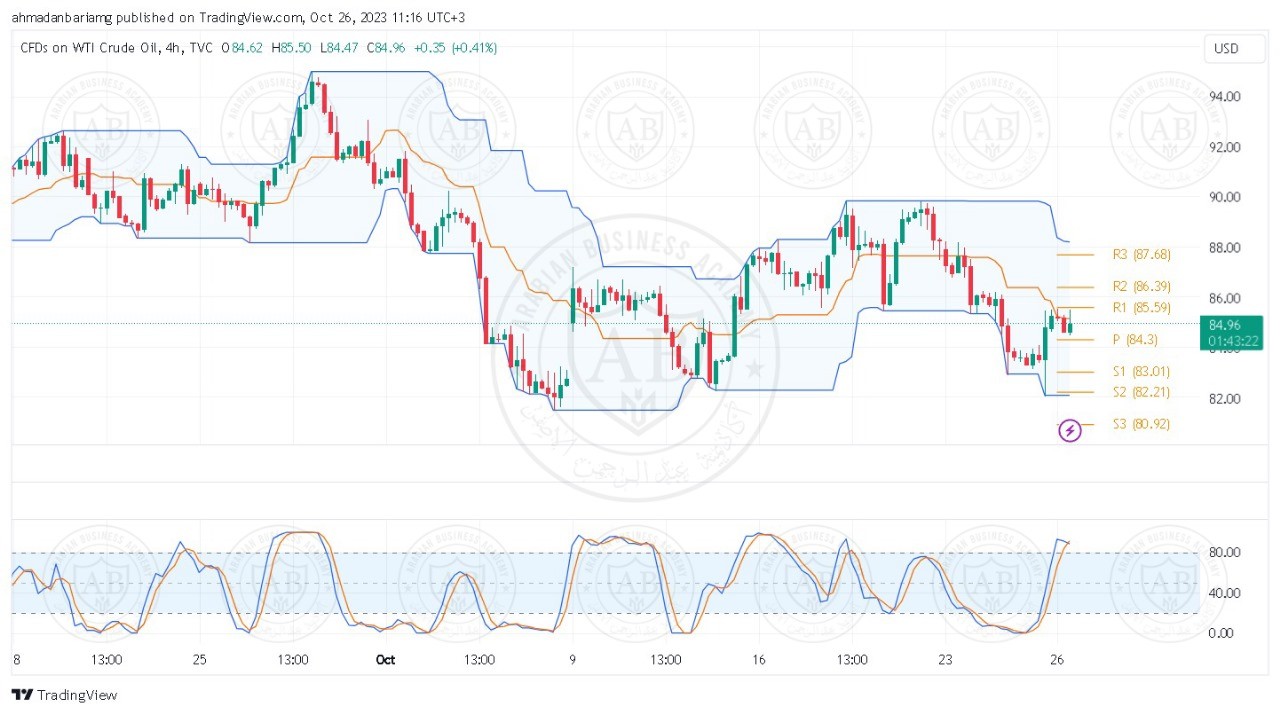Click the 80.00 stochastic axis label
The height and width of the screenshot is (714, 1280).
coord(1225,553)
